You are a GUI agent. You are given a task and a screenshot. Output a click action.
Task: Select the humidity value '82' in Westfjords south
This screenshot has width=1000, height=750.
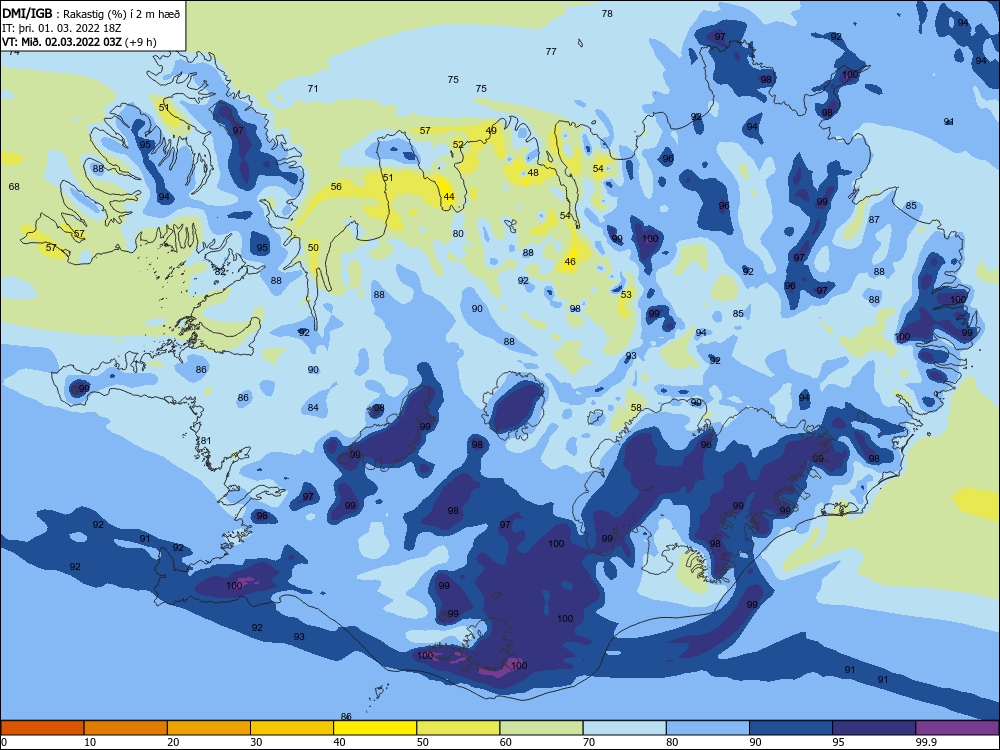point(220,272)
